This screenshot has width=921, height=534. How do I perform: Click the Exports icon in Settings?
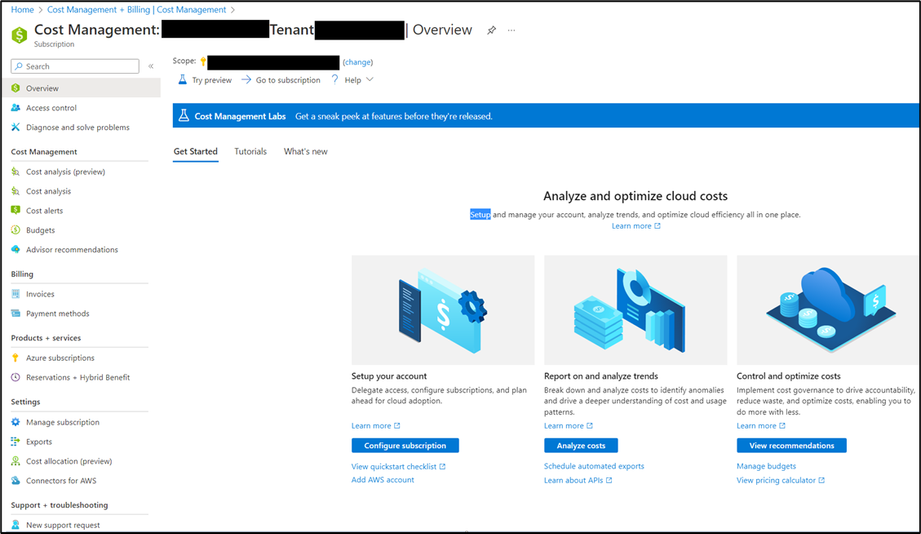pos(16,441)
